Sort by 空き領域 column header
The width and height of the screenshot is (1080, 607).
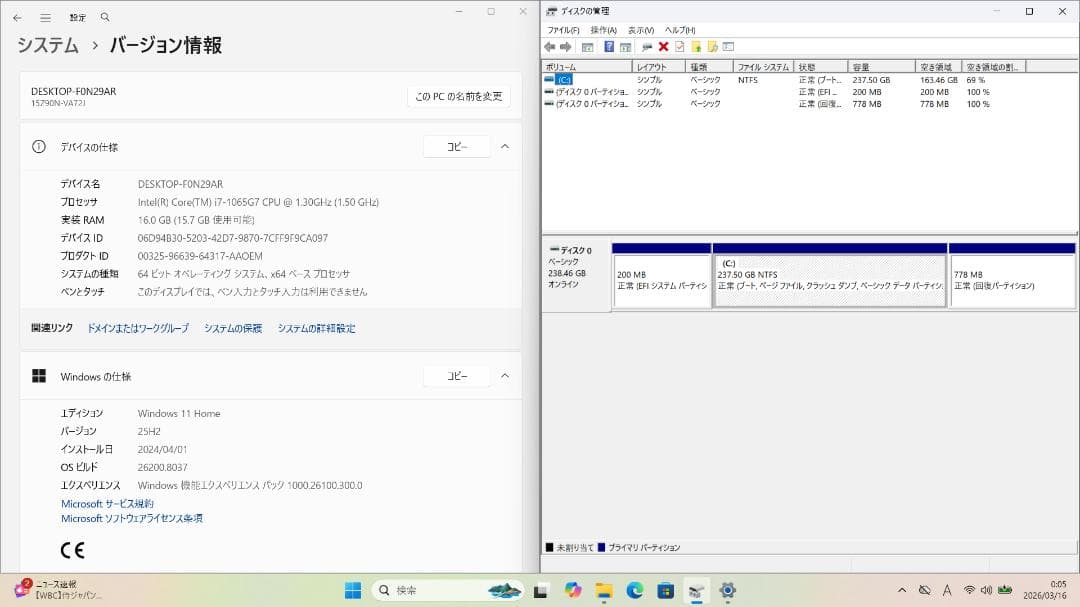click(x=938, y=67)
